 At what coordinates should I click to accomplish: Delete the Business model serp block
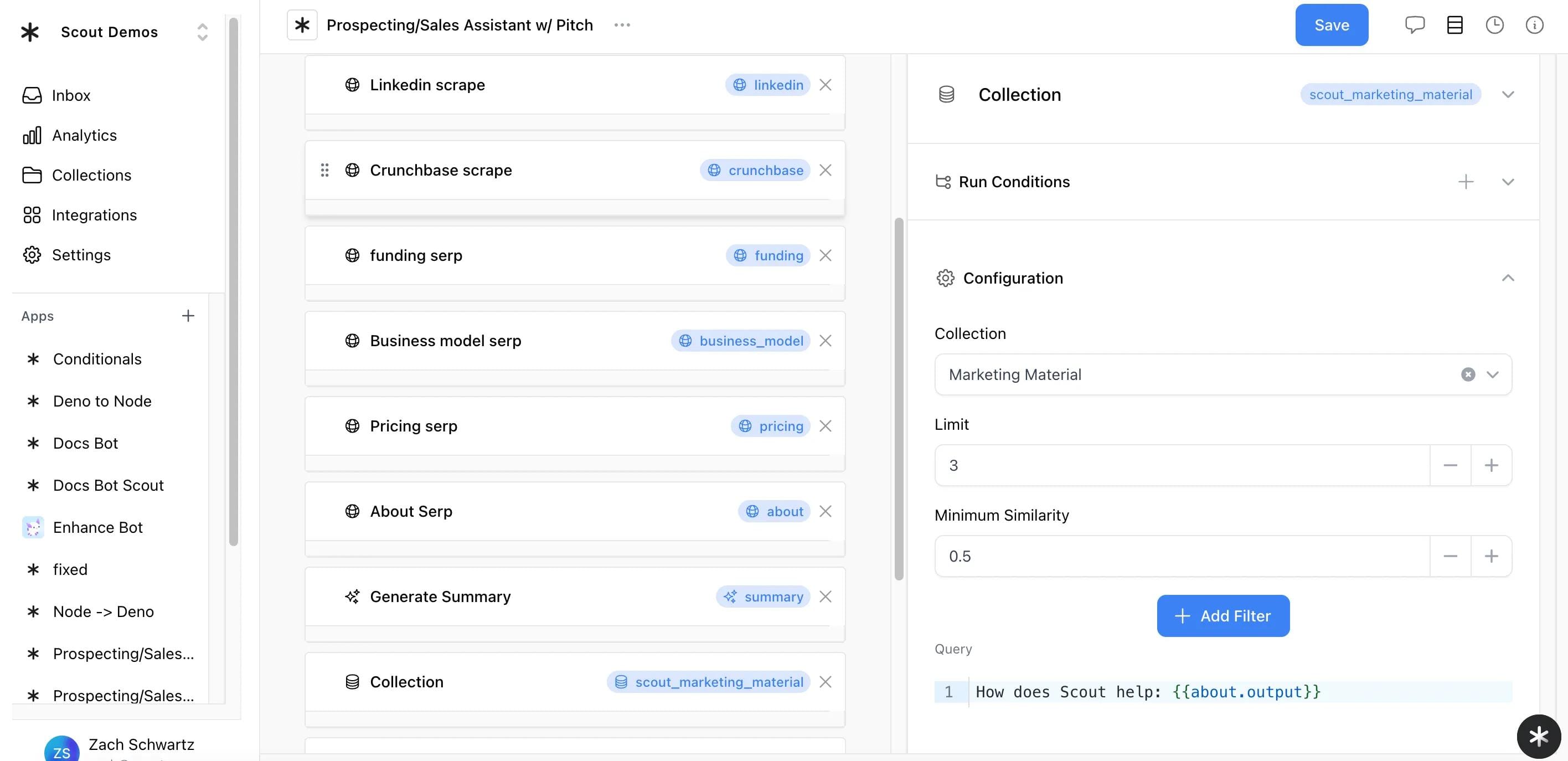tap(826, 340)
